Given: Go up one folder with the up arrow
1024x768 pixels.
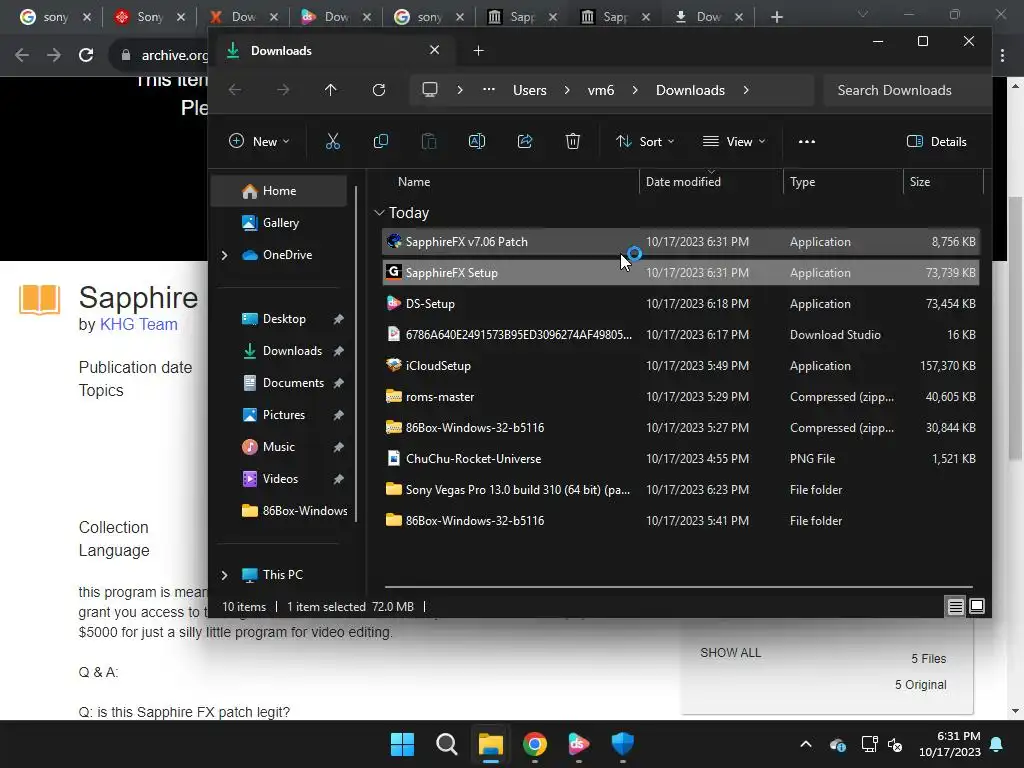Looking at the screenshot, I should tap(330, 90).
